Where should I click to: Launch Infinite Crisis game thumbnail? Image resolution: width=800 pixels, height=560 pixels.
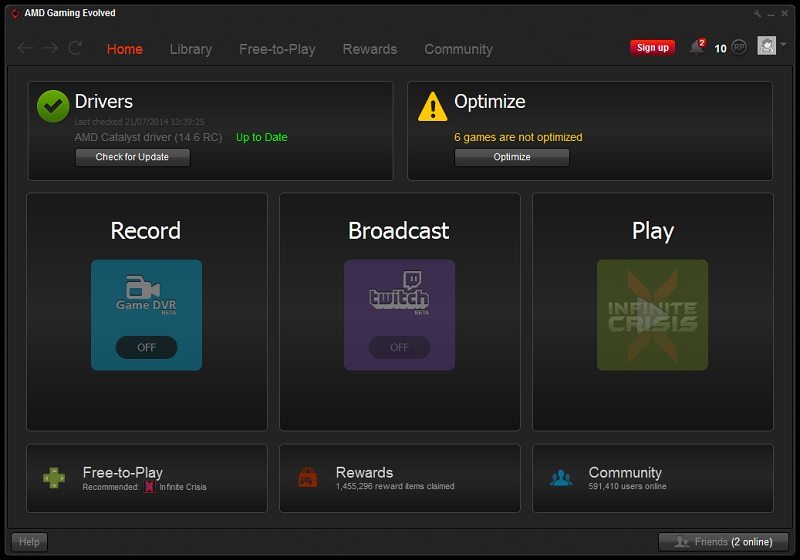653,315
